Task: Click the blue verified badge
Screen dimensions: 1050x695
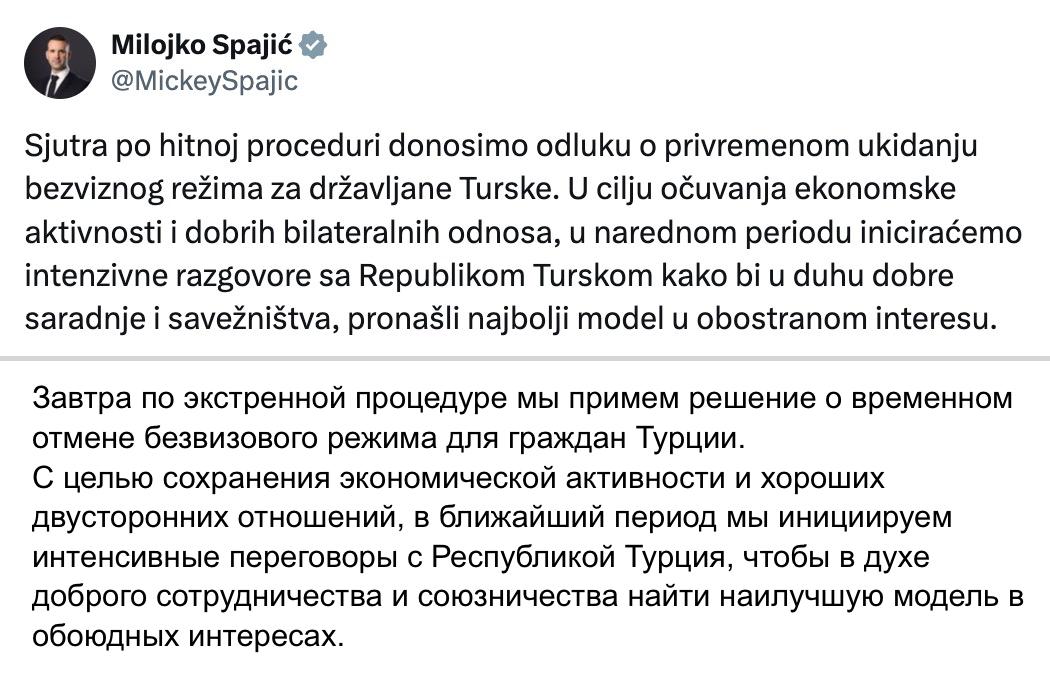Action: (x=313, y=46)
